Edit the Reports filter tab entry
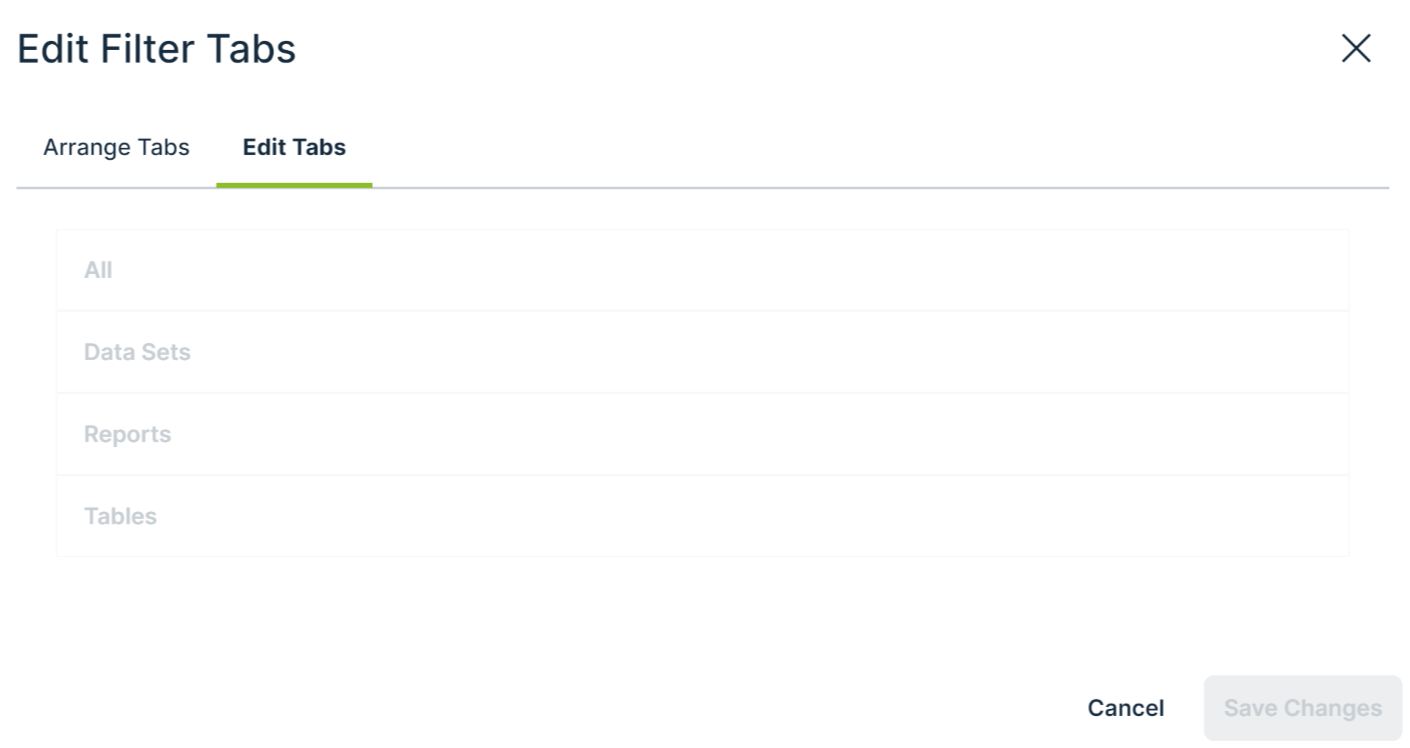Screen dimensions: 1410x748 [x=127, y=434]
